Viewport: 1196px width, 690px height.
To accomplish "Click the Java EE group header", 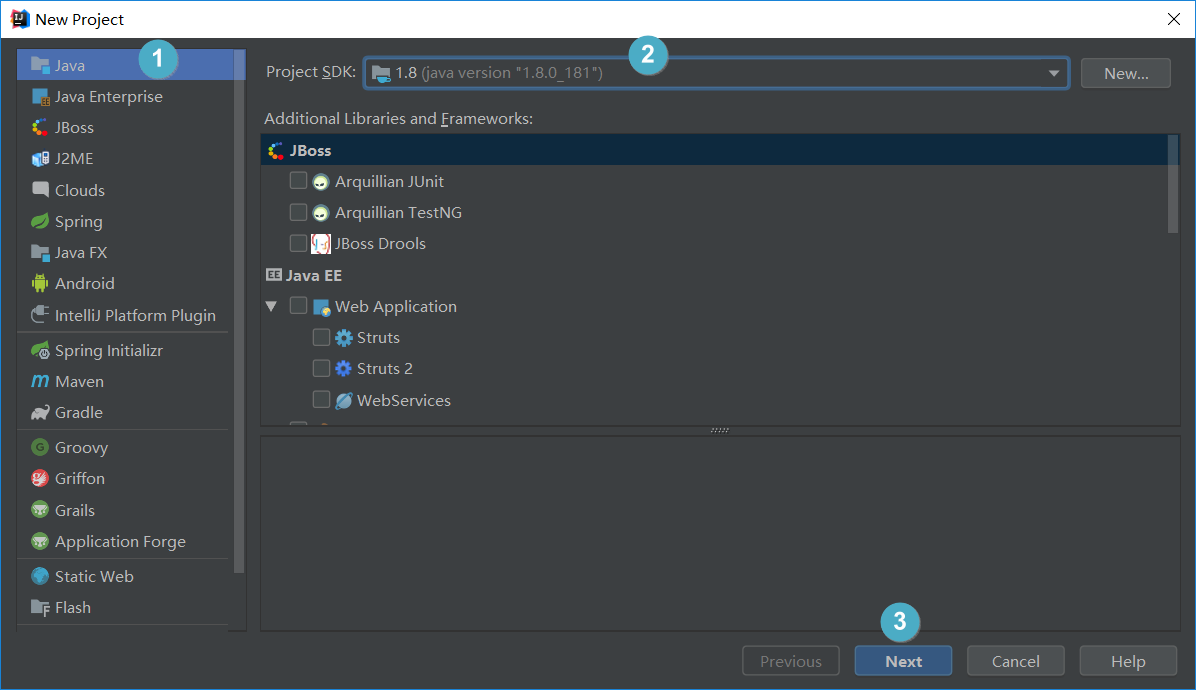I will point(304,275).
